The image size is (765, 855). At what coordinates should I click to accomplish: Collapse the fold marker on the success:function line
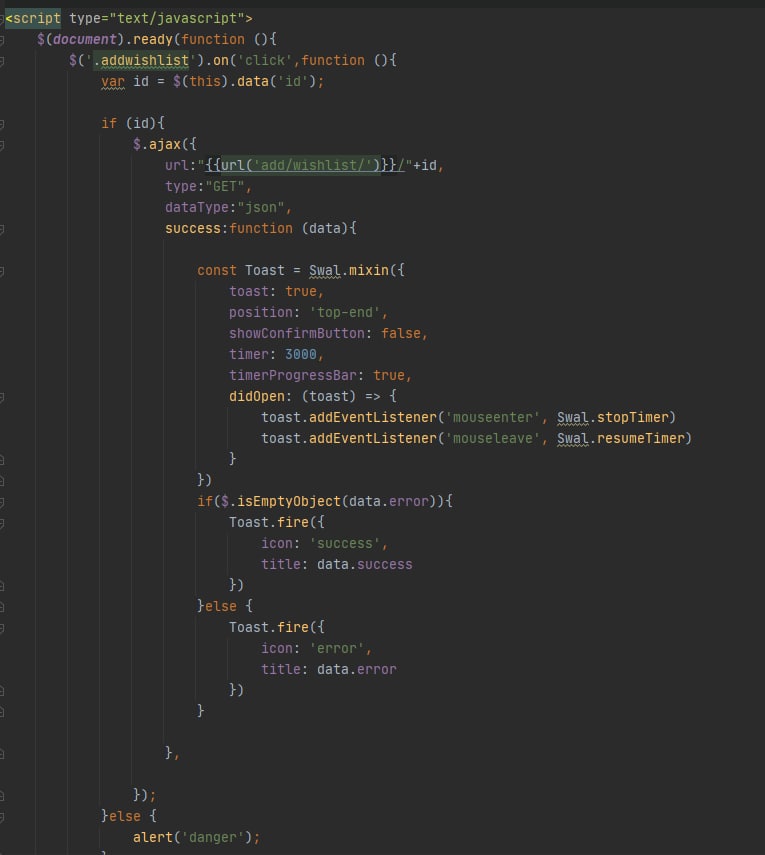coord(2,230)
